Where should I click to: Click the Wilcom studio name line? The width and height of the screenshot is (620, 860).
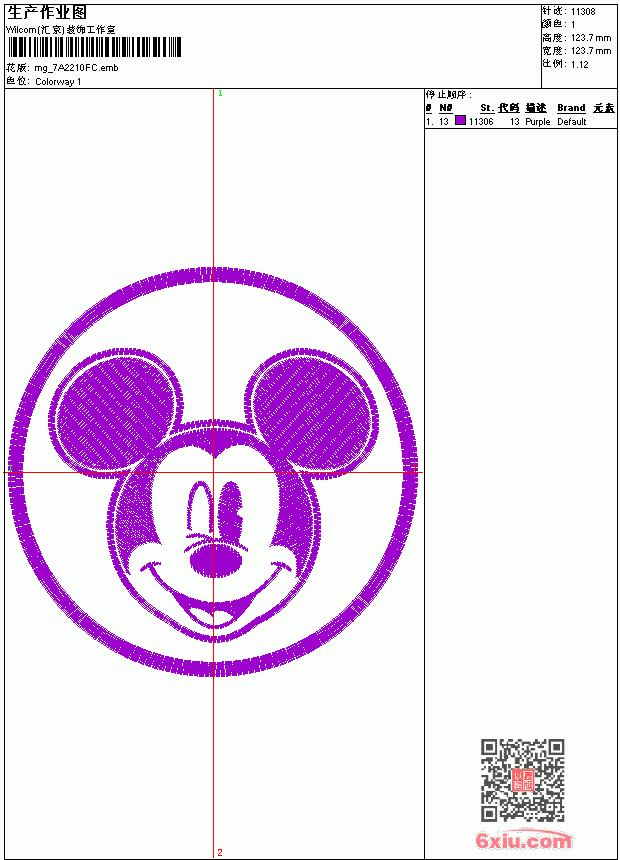click(61, 30)
